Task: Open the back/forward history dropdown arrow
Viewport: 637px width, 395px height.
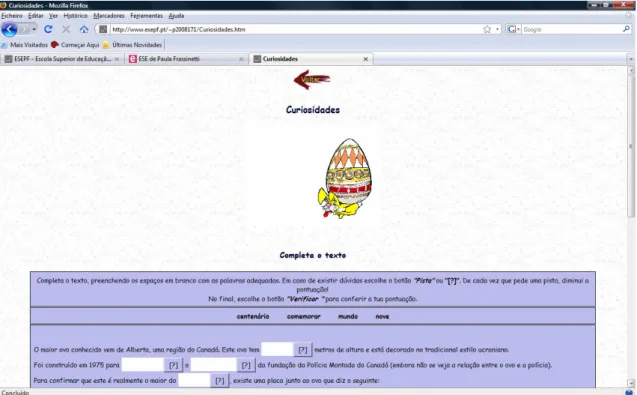Action: coord(34,30)
